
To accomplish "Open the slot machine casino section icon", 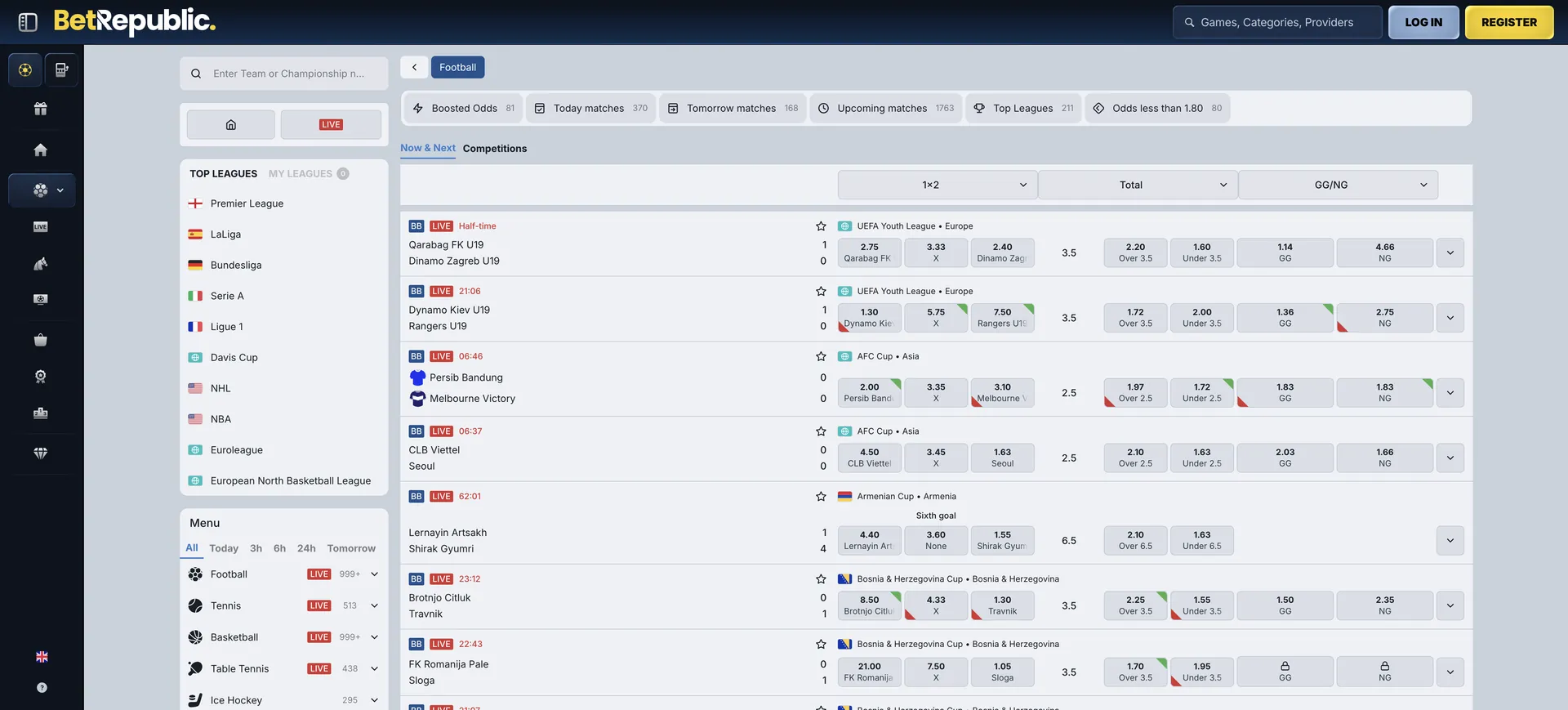I will pyautogui.click(x=61, y=70).
